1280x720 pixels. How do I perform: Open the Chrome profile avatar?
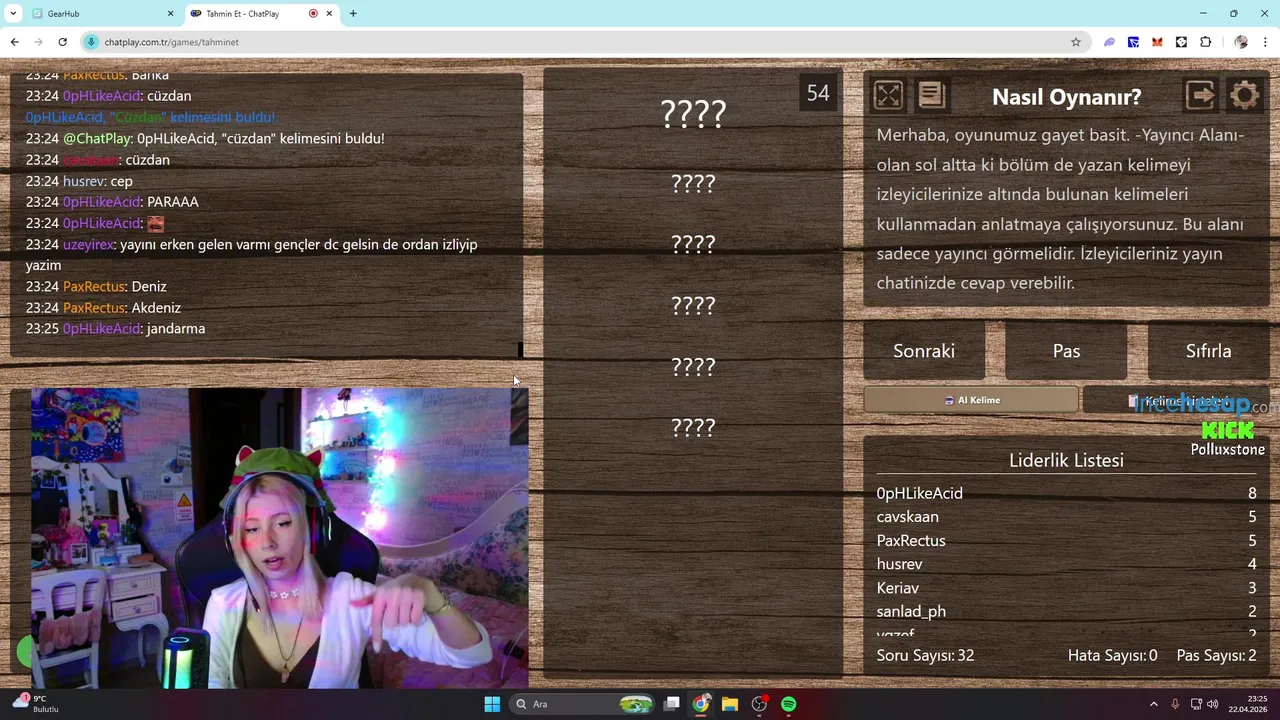coord(1241,42)
